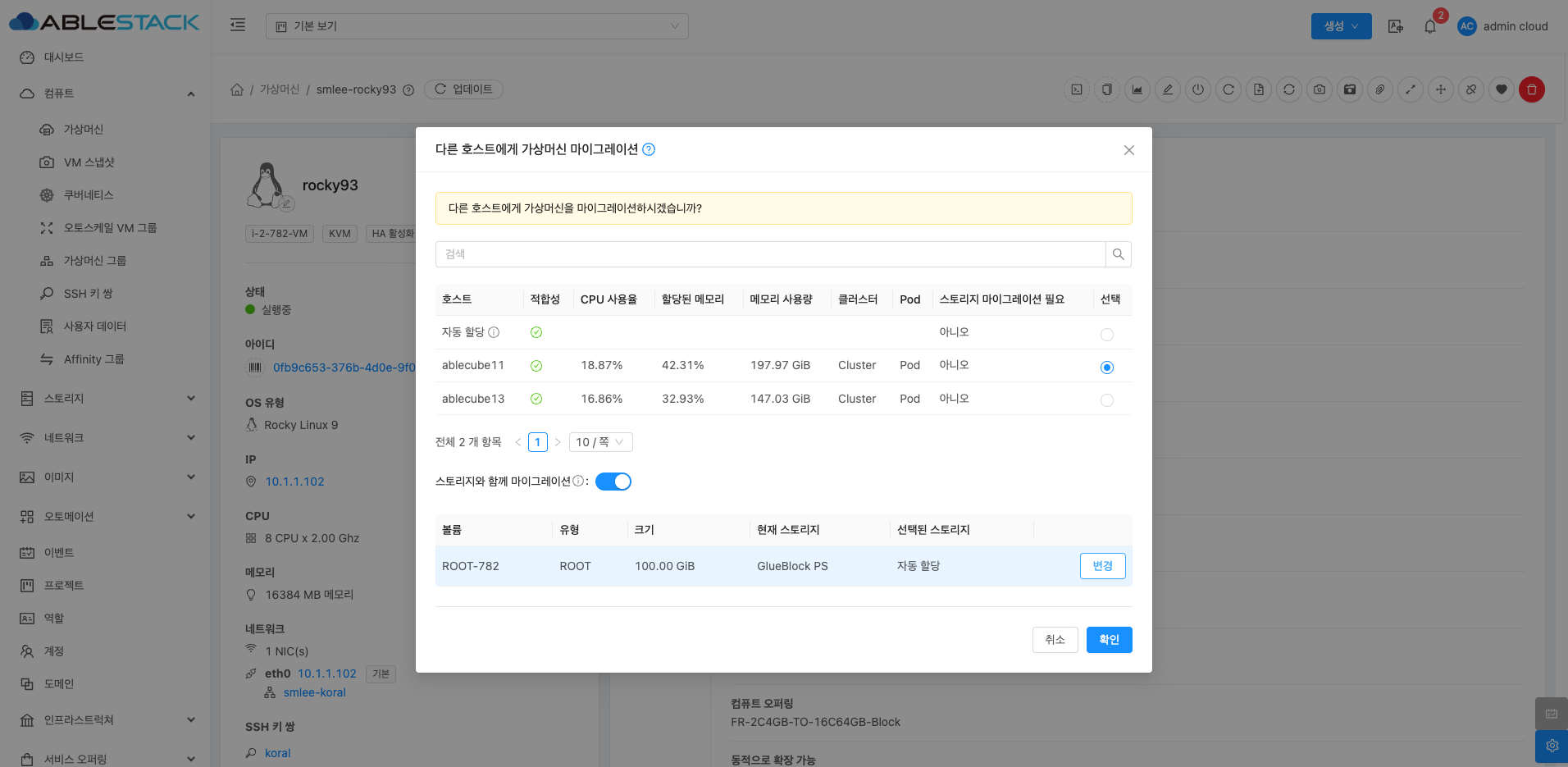Click the take VM snapshot camera icon
Viewport: 1568px width, 767px height.
click(1319, 89)
